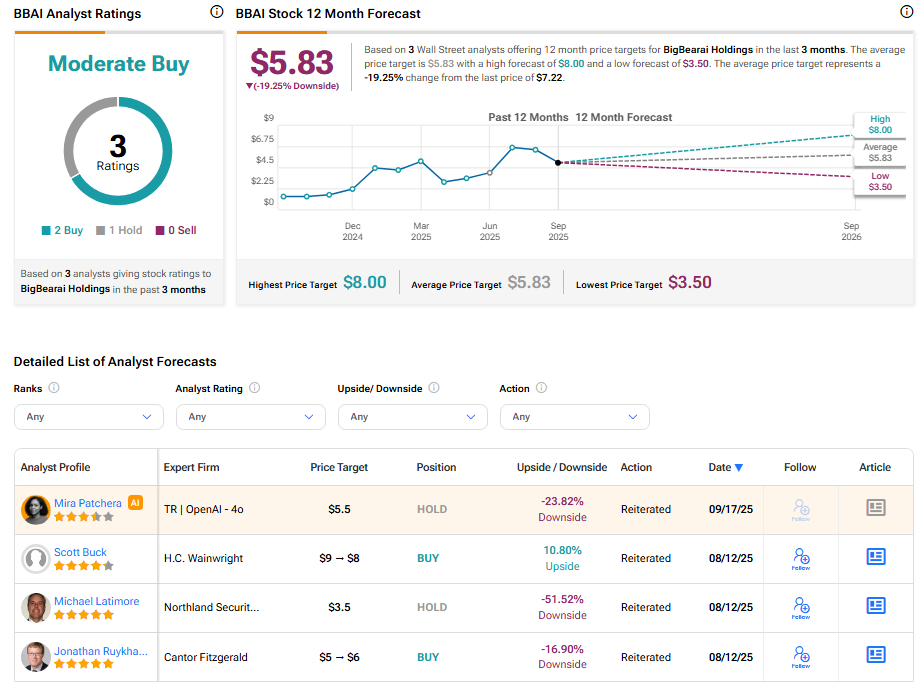Expand the Action filter dropdown
Screen dimensions: 922x687
pyautogui.click(x=574, y=417)
